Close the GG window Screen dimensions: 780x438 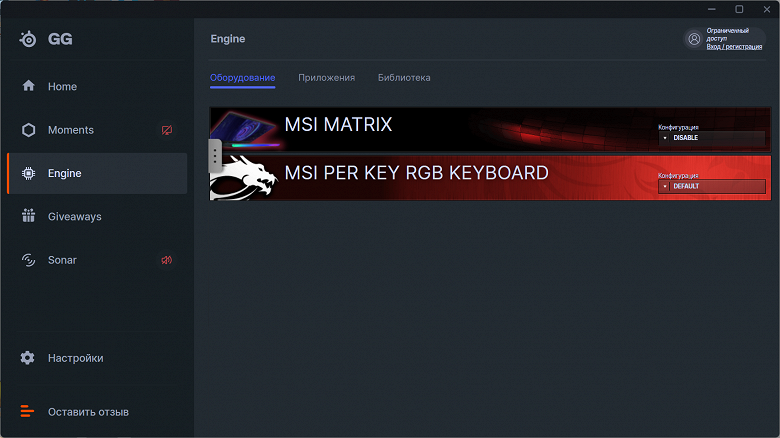(x=767, y=9)
